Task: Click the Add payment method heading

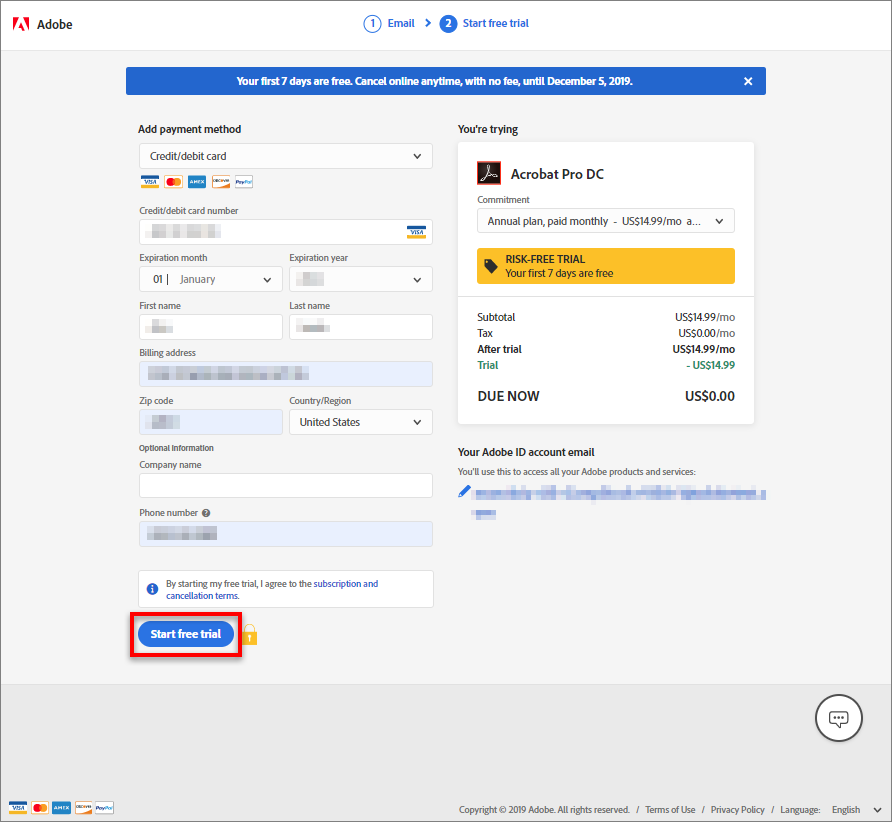Action: pos(189,130)
